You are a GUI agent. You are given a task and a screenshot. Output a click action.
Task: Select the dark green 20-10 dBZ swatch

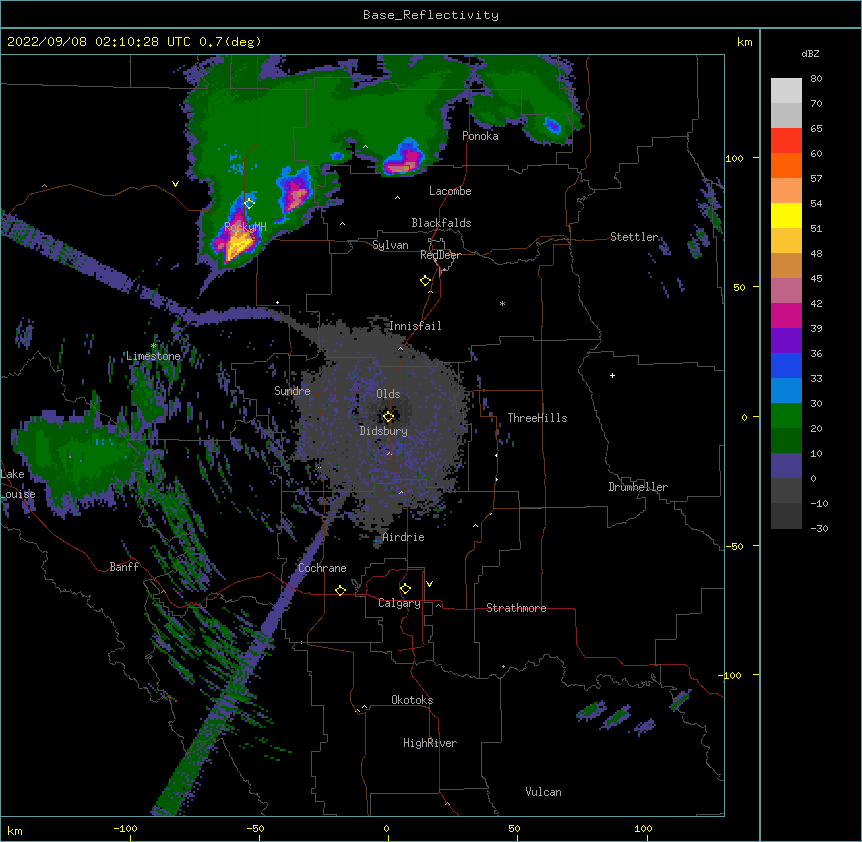786,440
